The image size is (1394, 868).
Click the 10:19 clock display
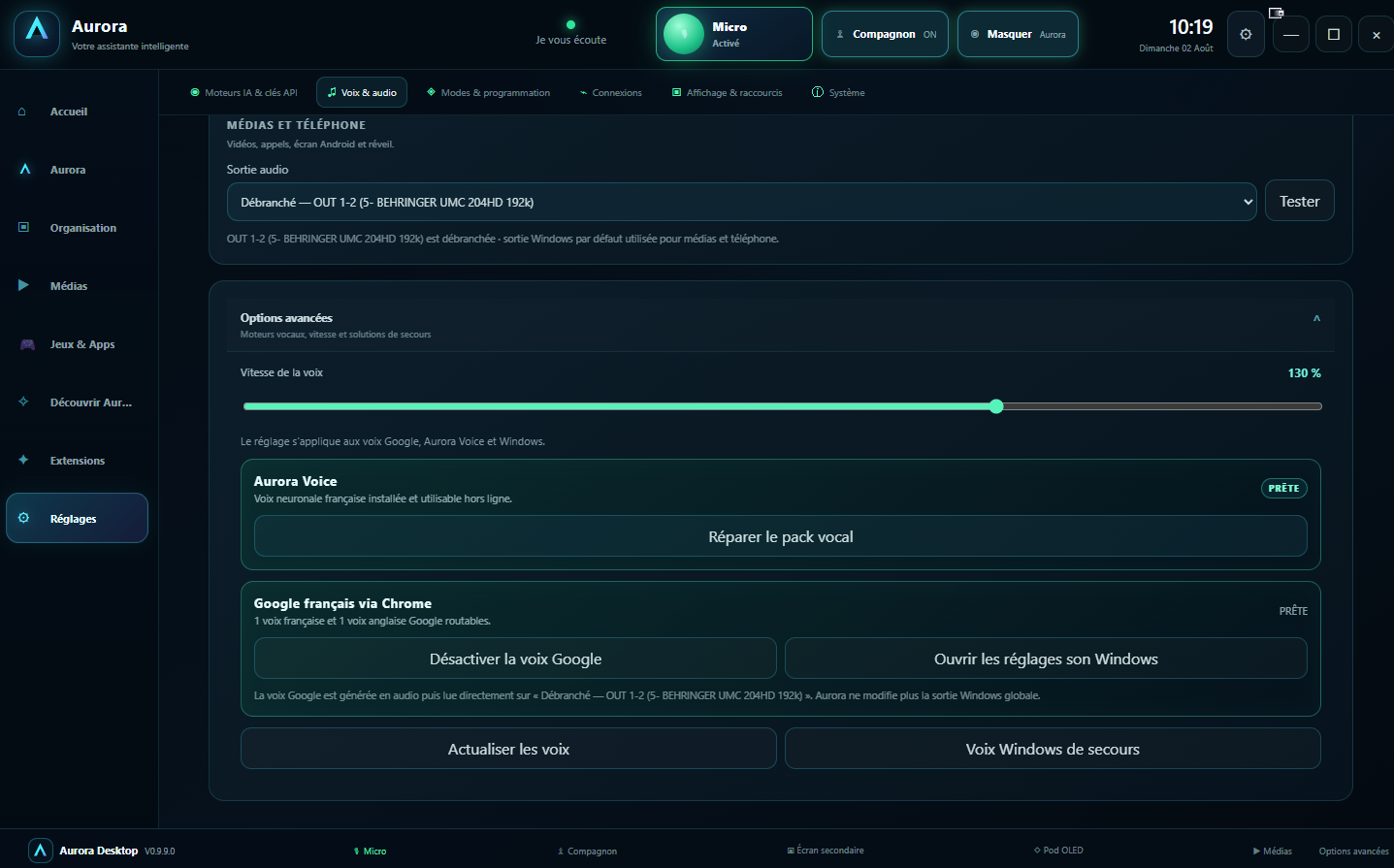pyautogui.click(x=1190, y=27)
